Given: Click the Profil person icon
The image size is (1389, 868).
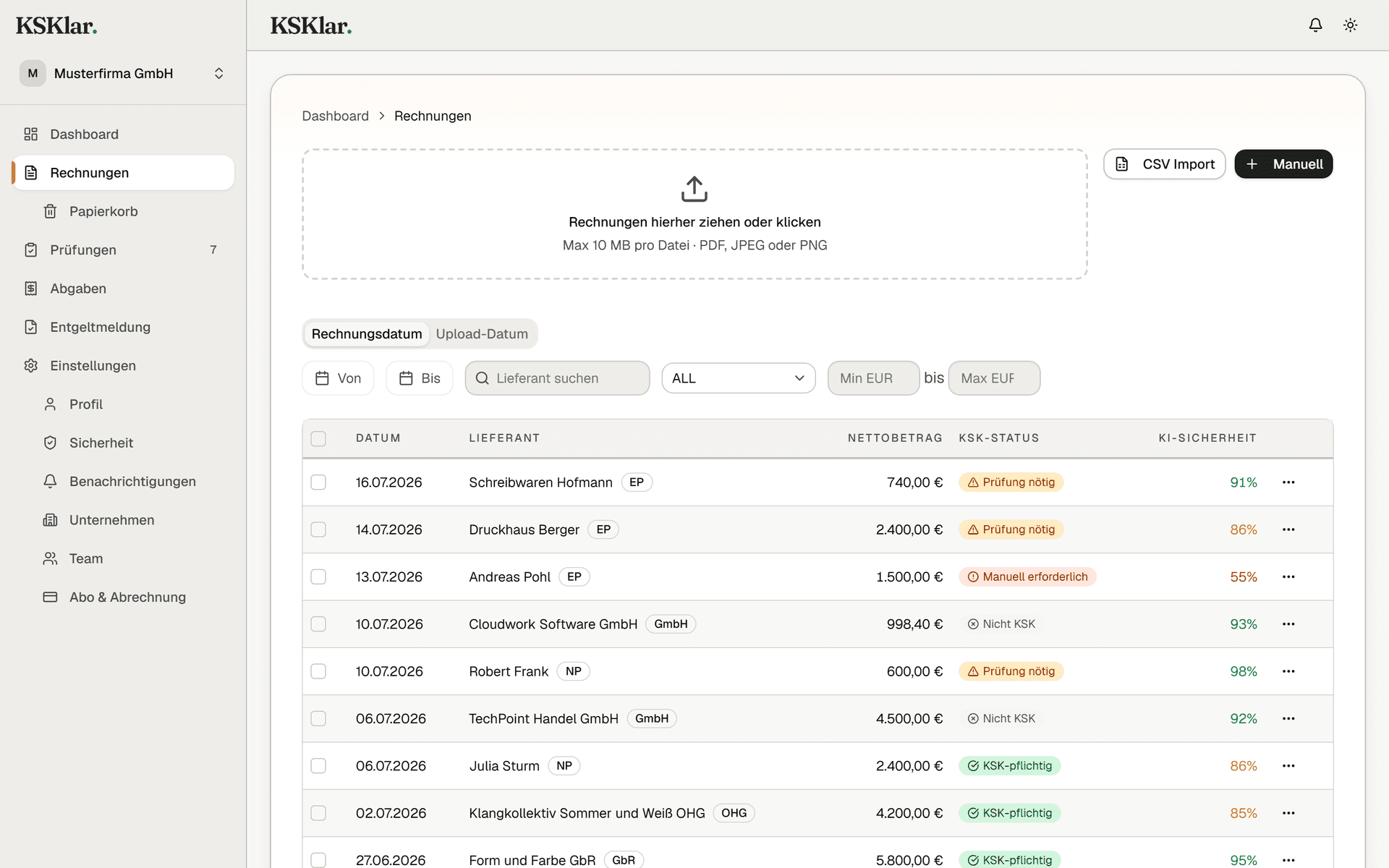Looking at the screenshot, I should 50,404.
